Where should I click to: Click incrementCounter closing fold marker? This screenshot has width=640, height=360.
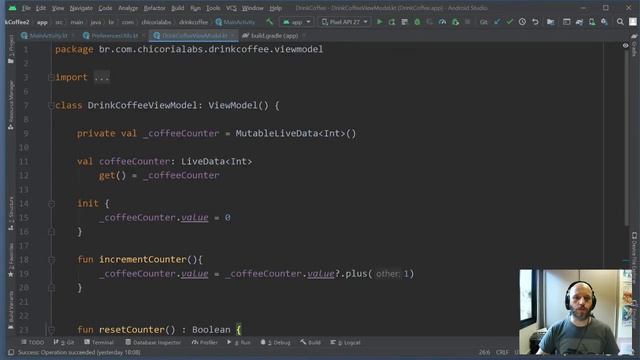coord(51,288)
